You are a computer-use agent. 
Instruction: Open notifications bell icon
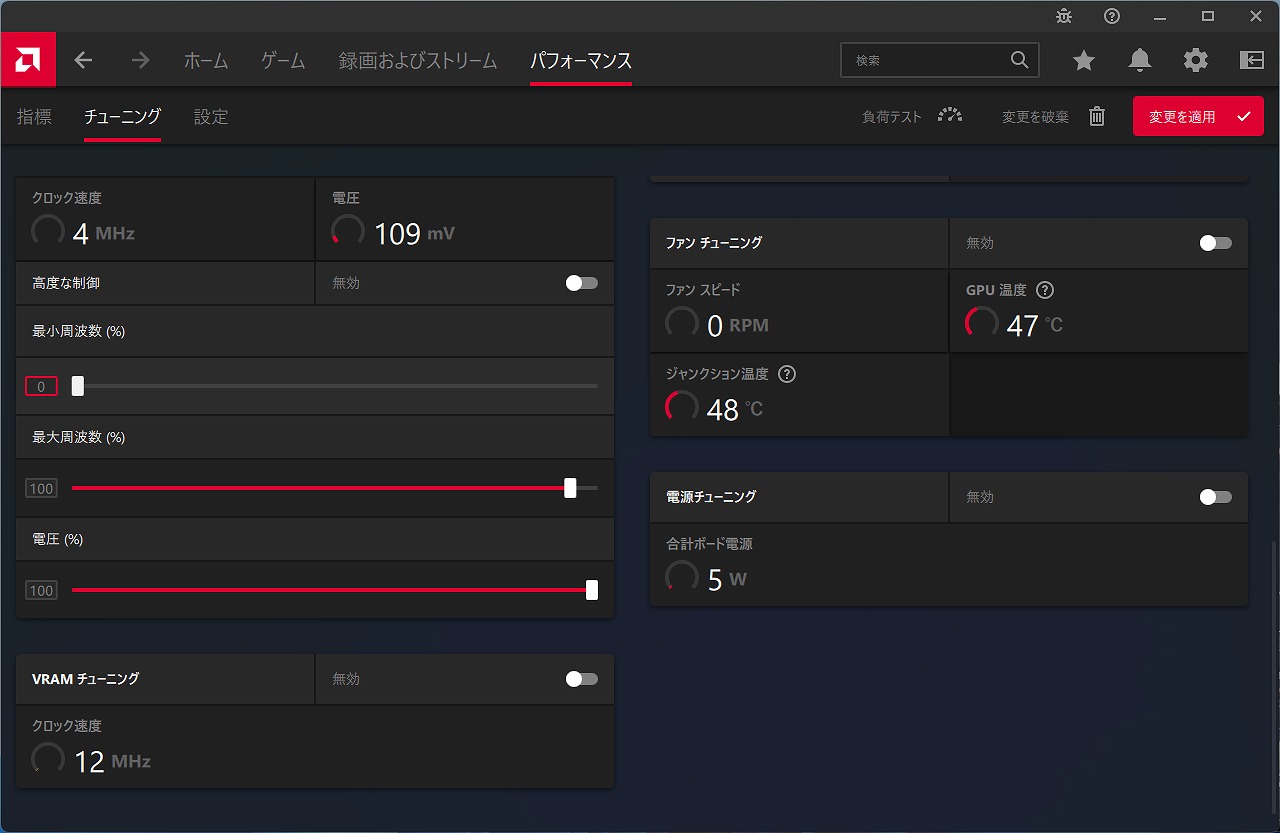coord(1140,61)
